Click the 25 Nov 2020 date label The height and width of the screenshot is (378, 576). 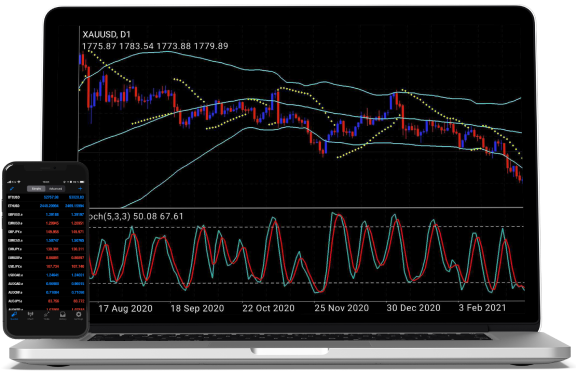(341, 308)
